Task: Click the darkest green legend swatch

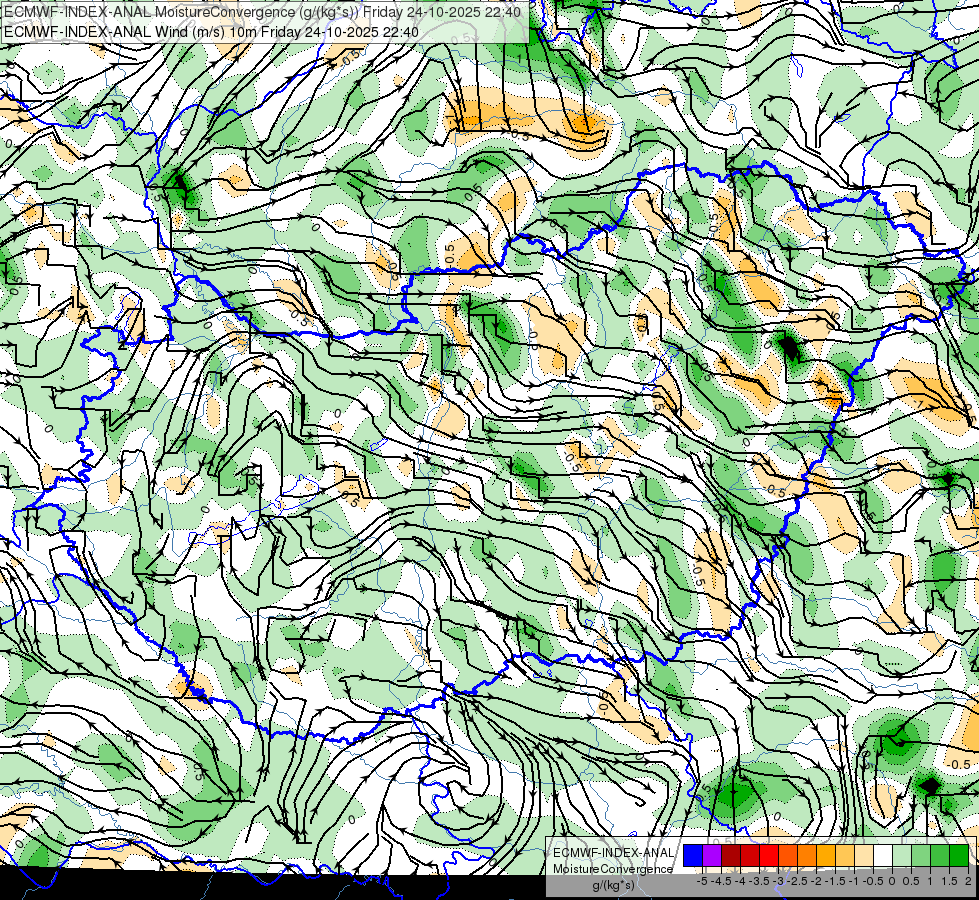Action: (959, 856)
